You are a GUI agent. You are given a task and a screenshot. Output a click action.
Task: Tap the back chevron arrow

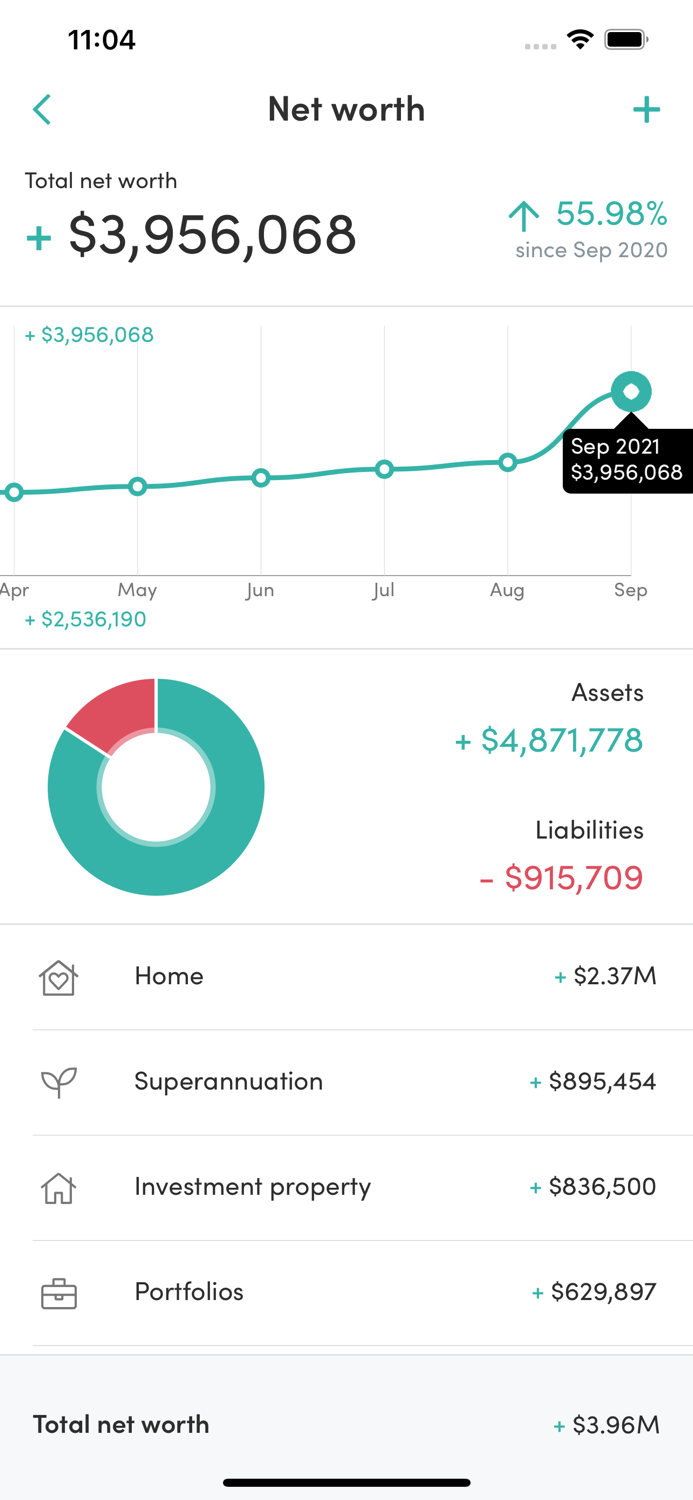[42, 109]
